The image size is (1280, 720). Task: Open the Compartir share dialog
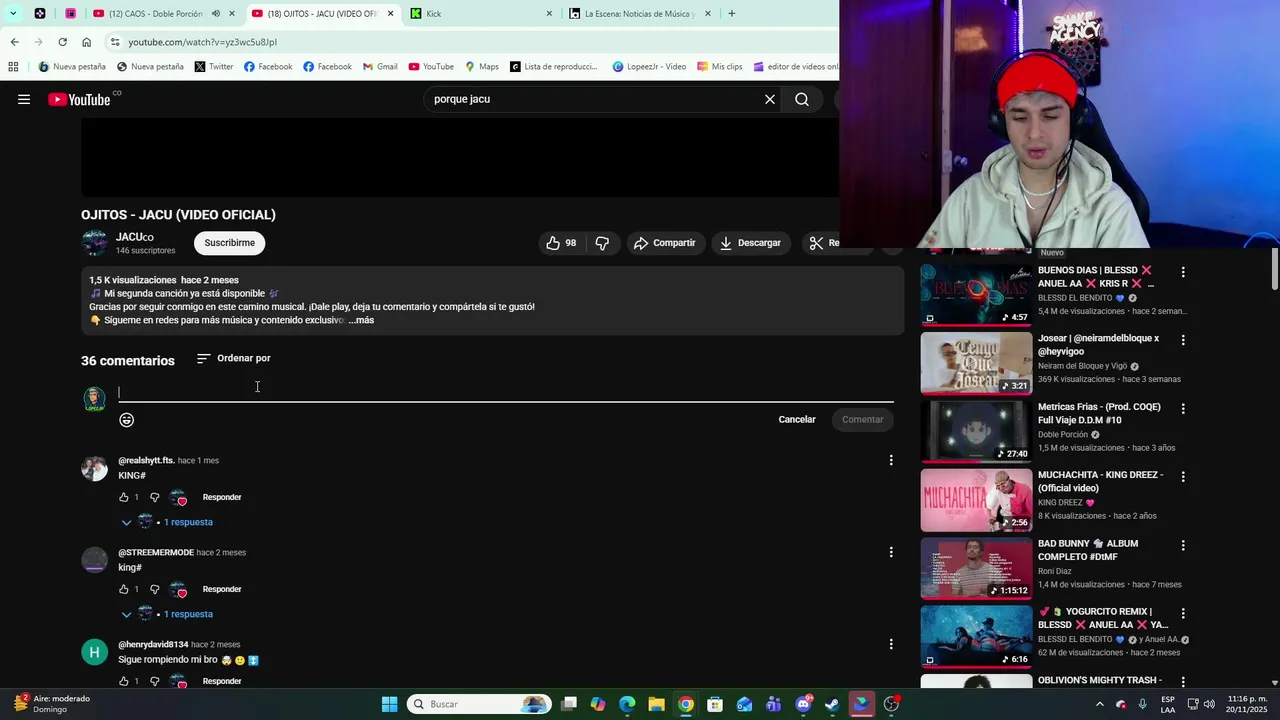pyautogui.click(x=665, y=243)
